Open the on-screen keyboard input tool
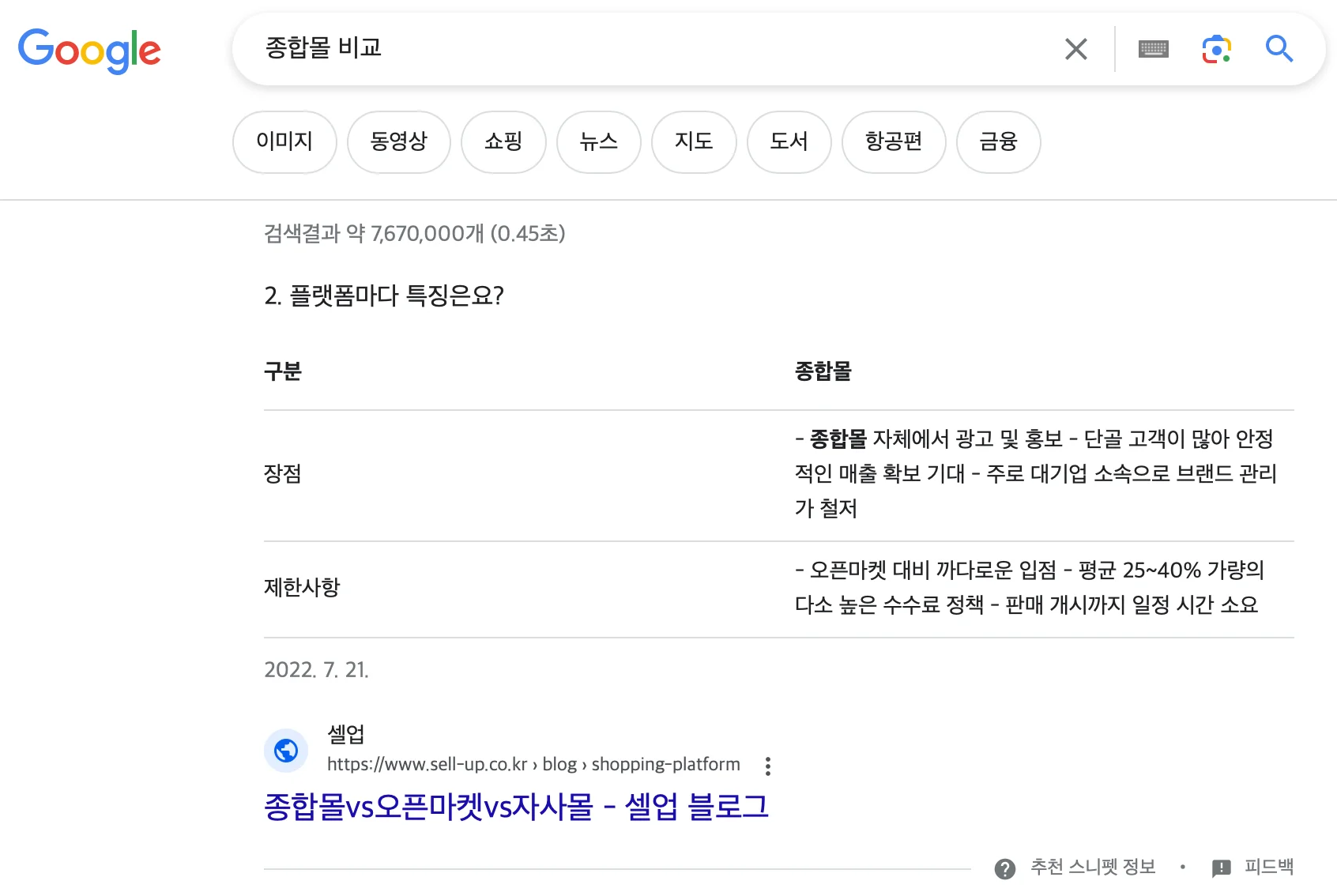 (x=1153, y=49)
